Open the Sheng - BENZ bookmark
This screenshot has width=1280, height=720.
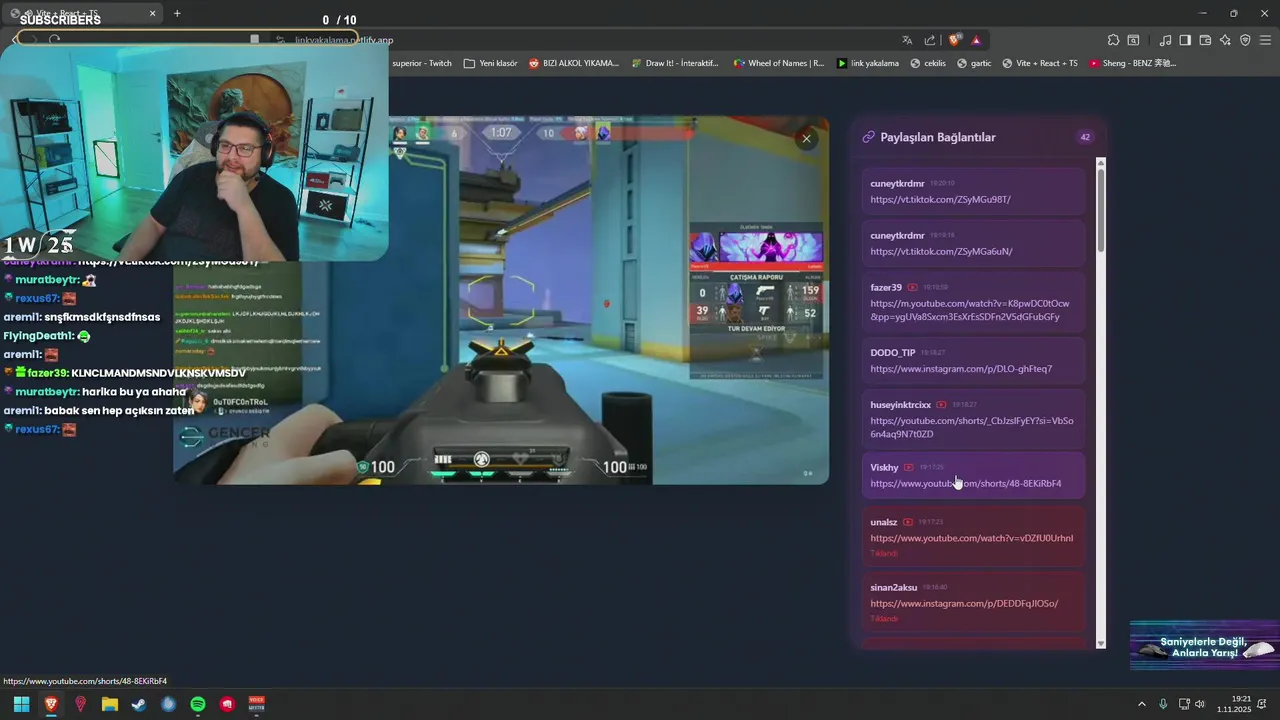[x=1133, y=63]
